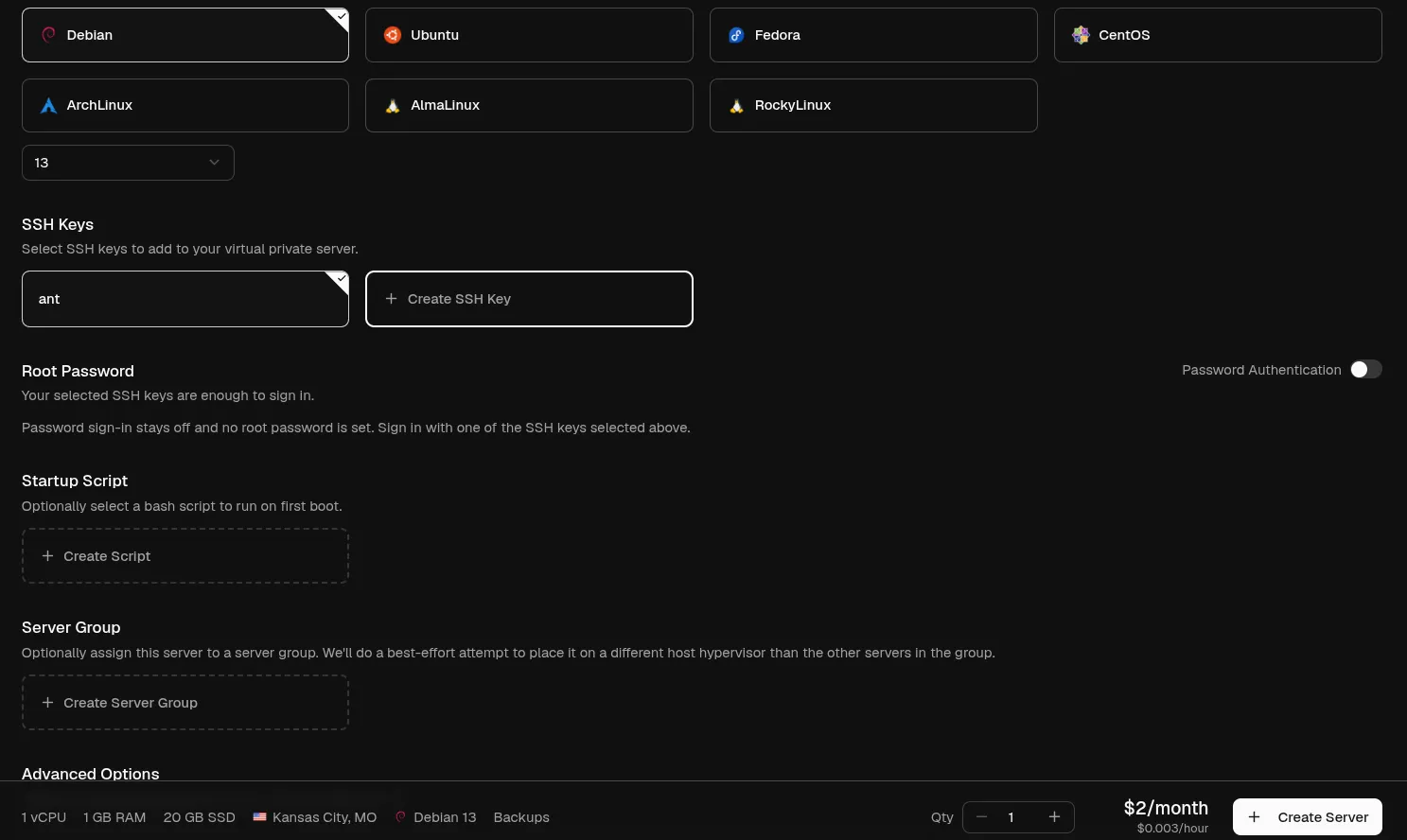
Task: Click text 'Optionally select a bash script to run on first boot.'
Action: (x=182, y=506)
